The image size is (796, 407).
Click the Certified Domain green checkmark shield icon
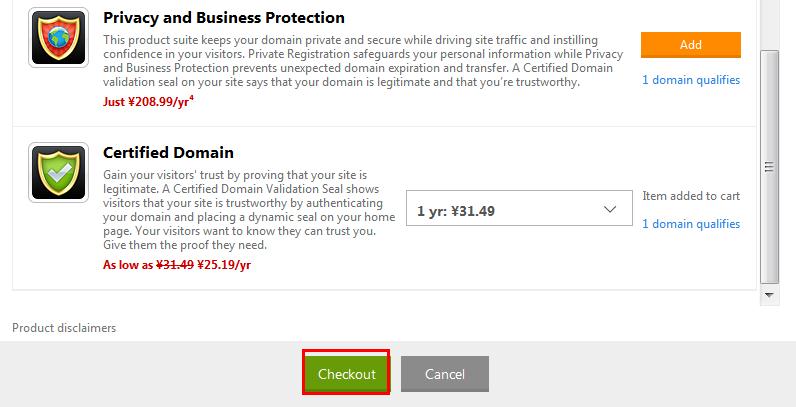click(58, 173)
